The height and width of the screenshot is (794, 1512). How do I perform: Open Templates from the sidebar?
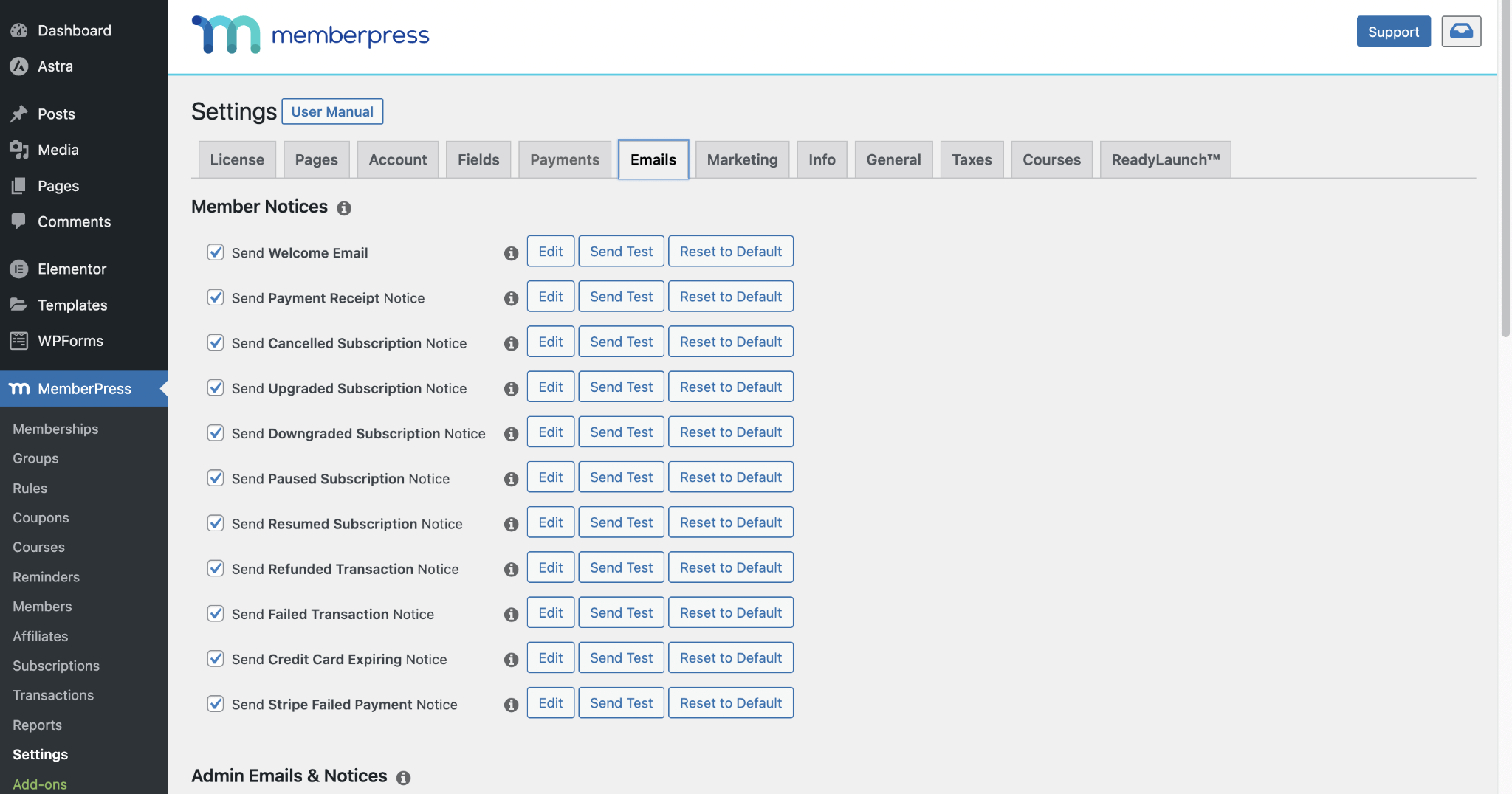[84, 305]
